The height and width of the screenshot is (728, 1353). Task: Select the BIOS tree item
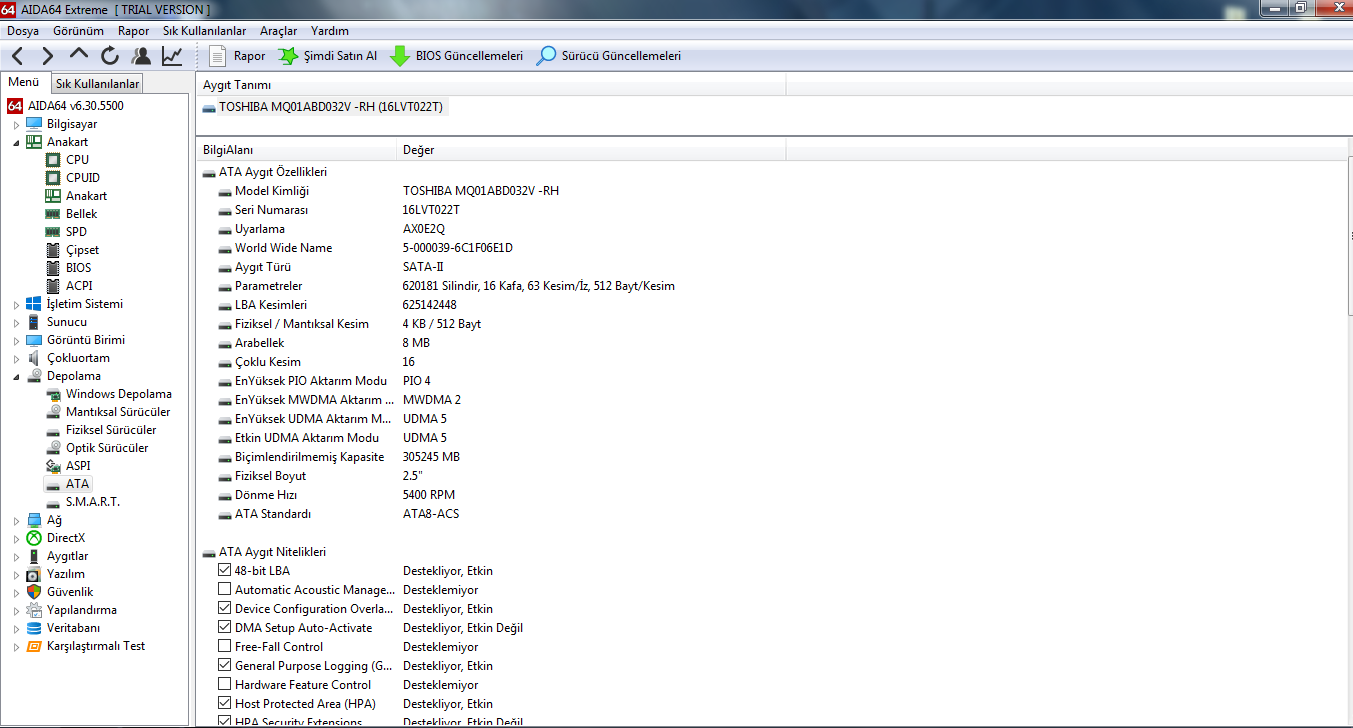pos(78,268)
